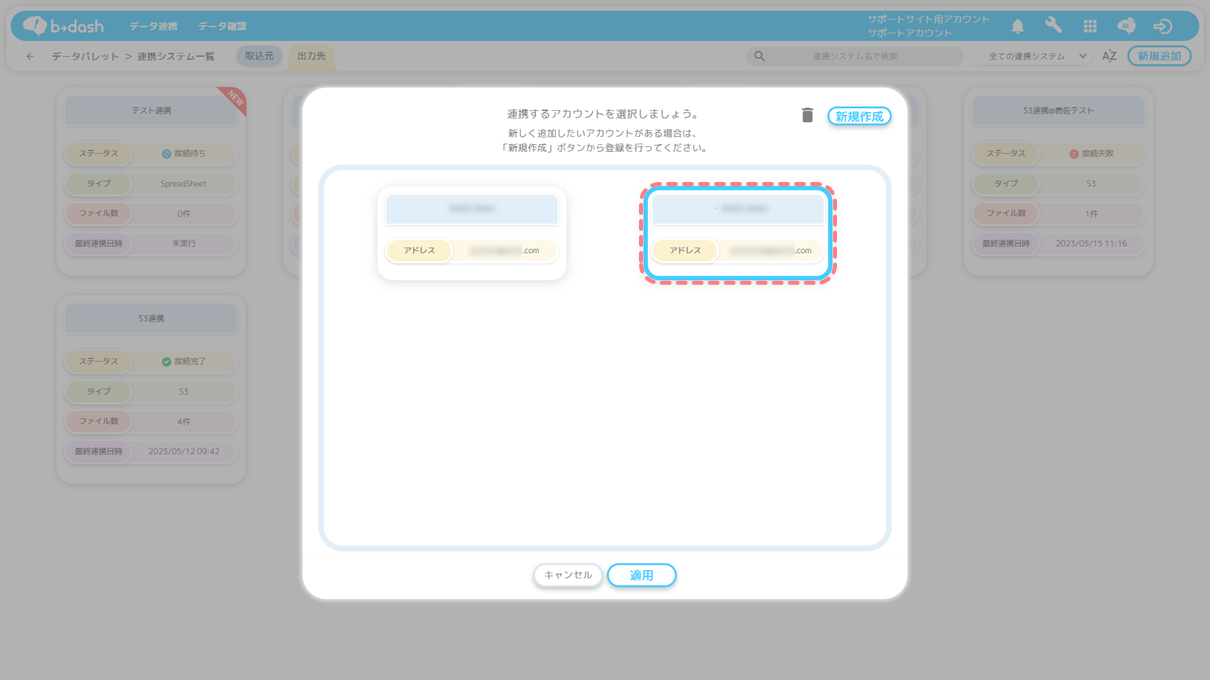Click the b→dash logo
Image resolution: width=1210 pixels, height=680 pixels.
(x=63, y=26)
